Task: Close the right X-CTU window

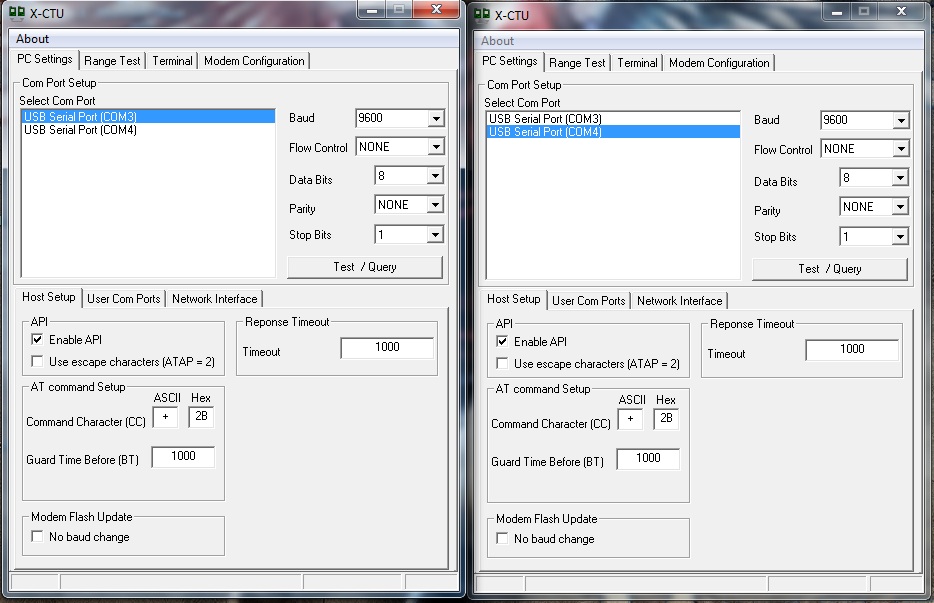Action: (x=902, y=11)
